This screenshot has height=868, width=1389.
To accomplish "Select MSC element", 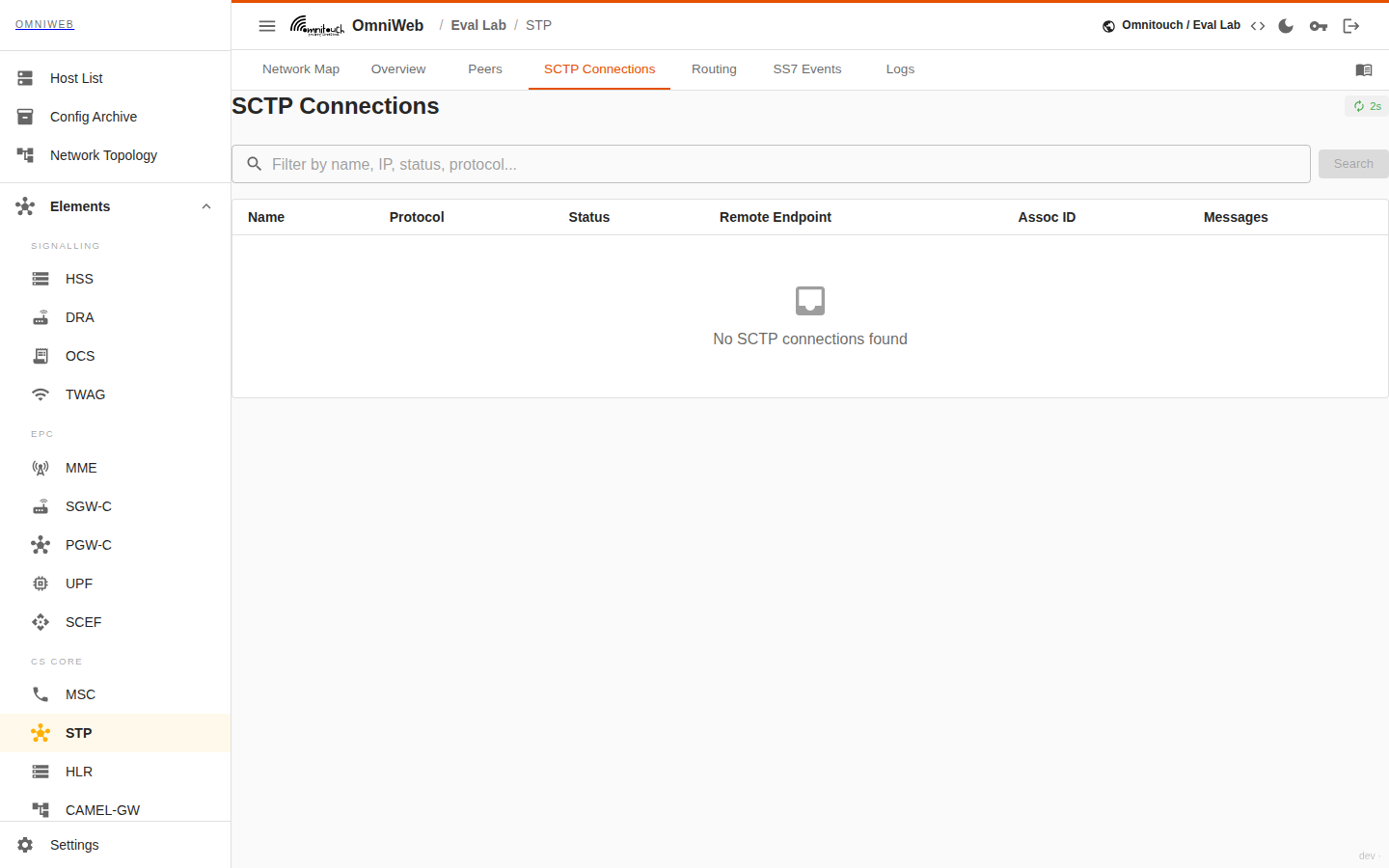I will tap(116, 694).
